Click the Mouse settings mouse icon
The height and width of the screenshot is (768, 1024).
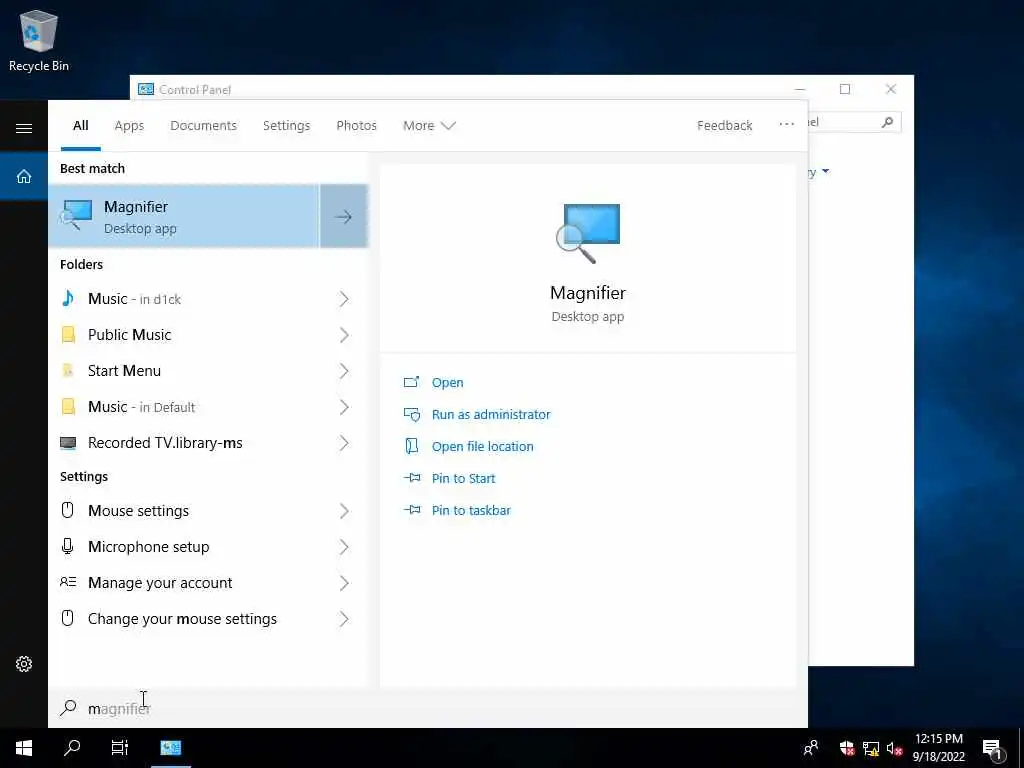pos(67,510)
